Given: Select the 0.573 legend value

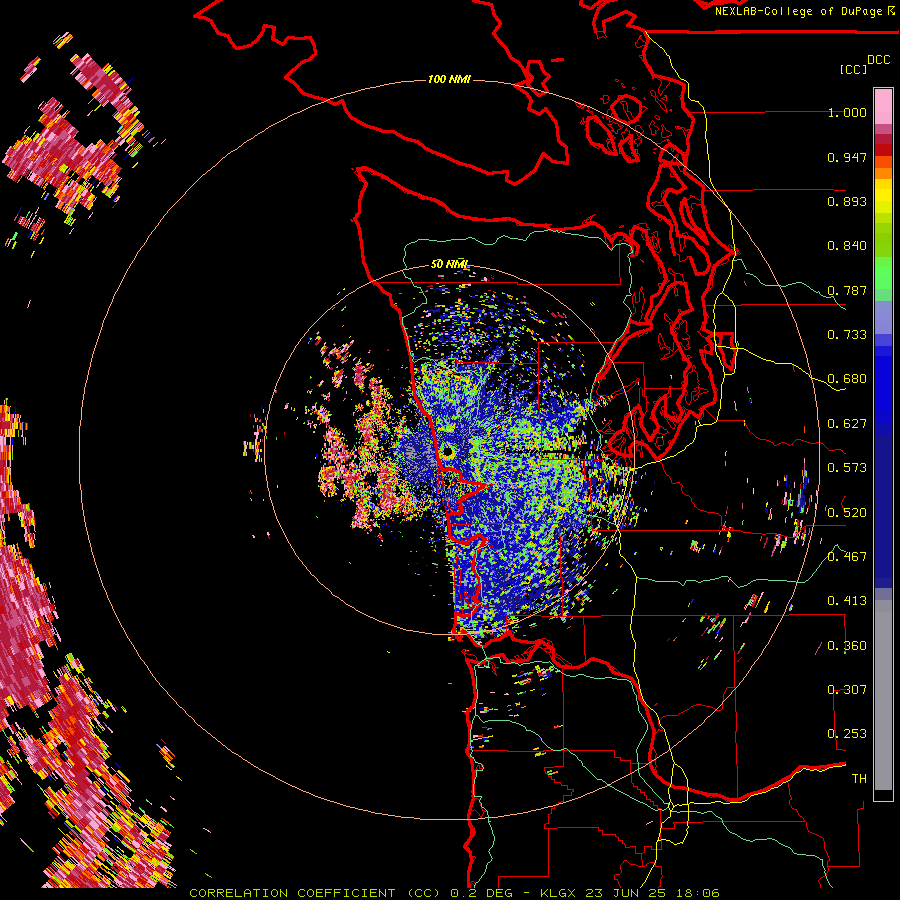Looking at the screenshot, I should click(x=847, y=468).
